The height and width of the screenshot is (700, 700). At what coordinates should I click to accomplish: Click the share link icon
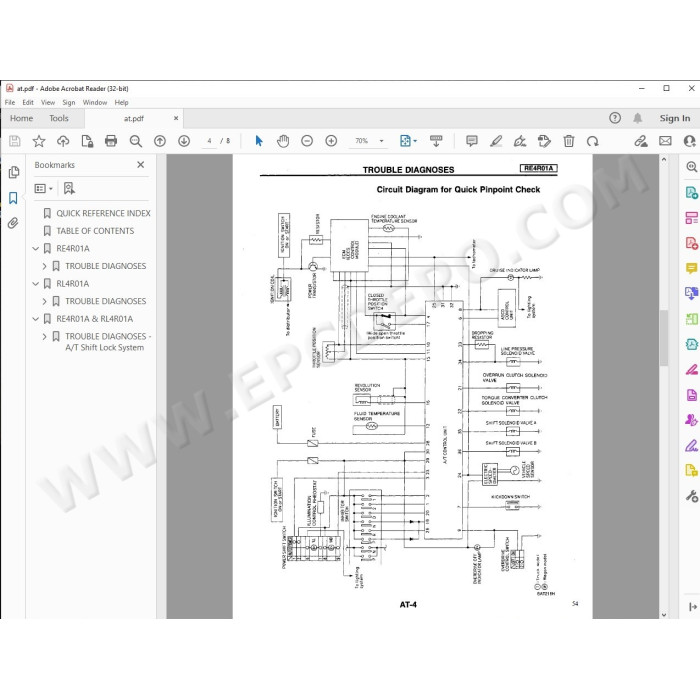(x=641, y=141)
